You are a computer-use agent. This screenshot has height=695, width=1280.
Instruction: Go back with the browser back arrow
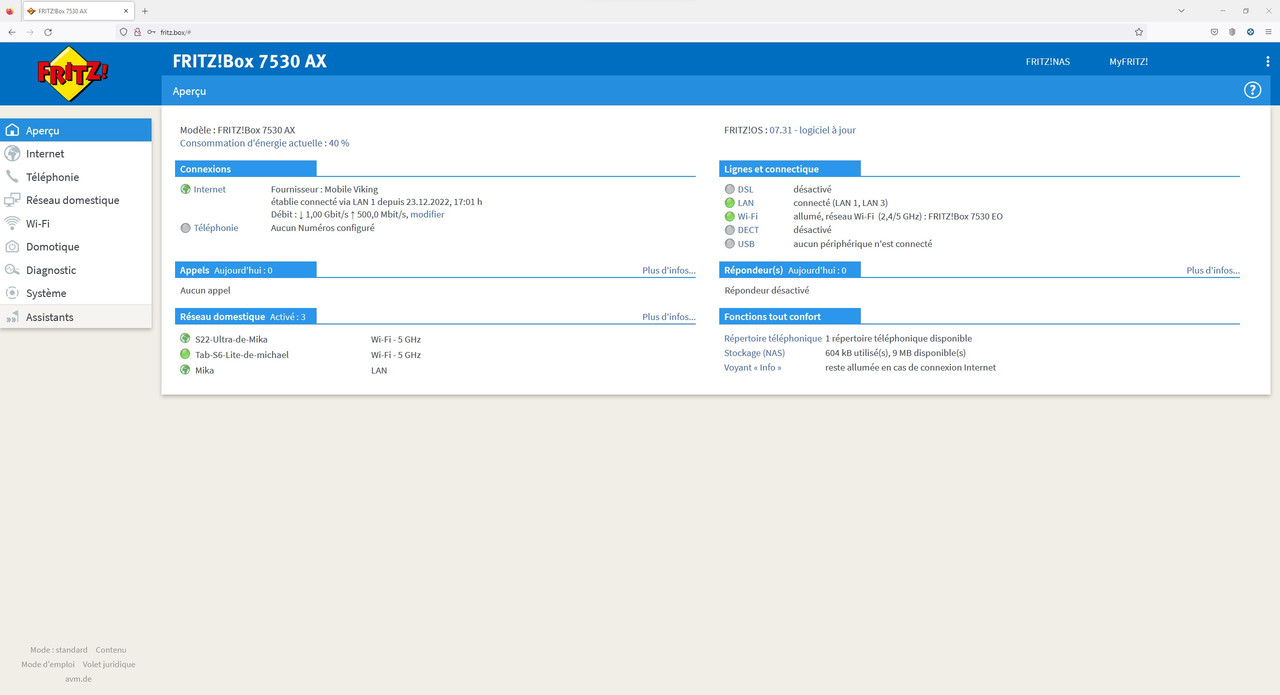coord(12,32)
